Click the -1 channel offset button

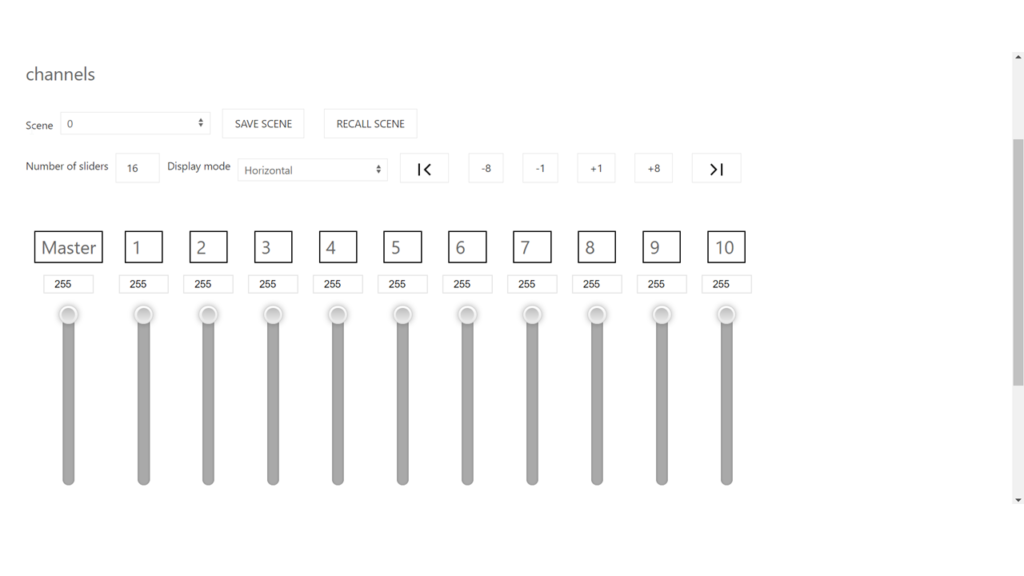(540, 168)
